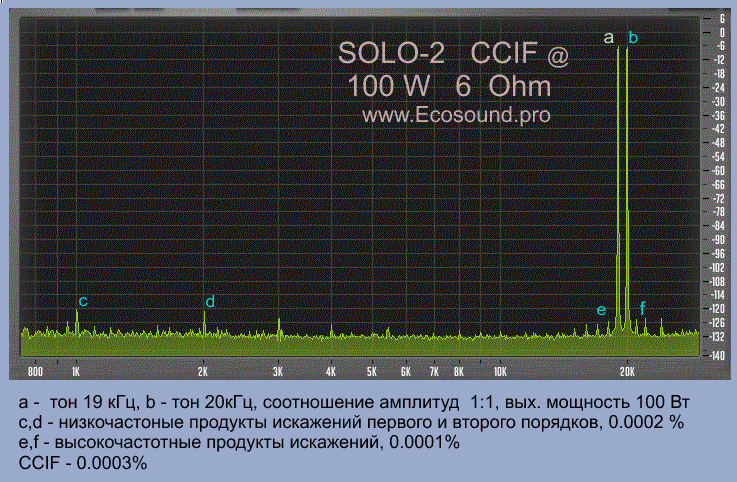The image size is (737, 482).
Task: Click the -72 dB scale label
Action: coord(719,198)
